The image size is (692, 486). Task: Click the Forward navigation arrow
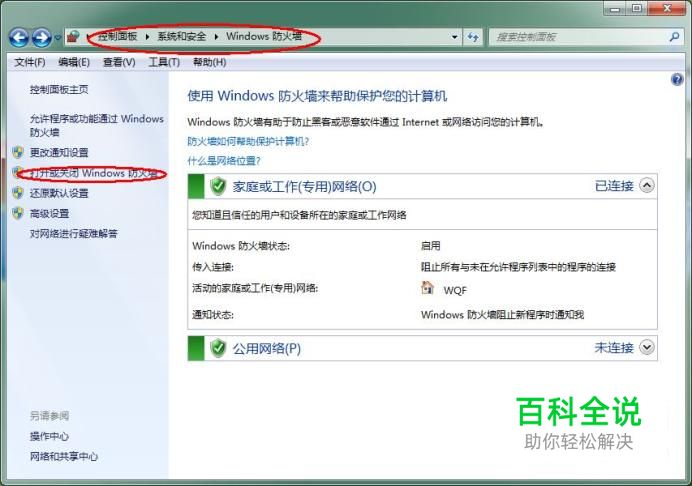41,38
